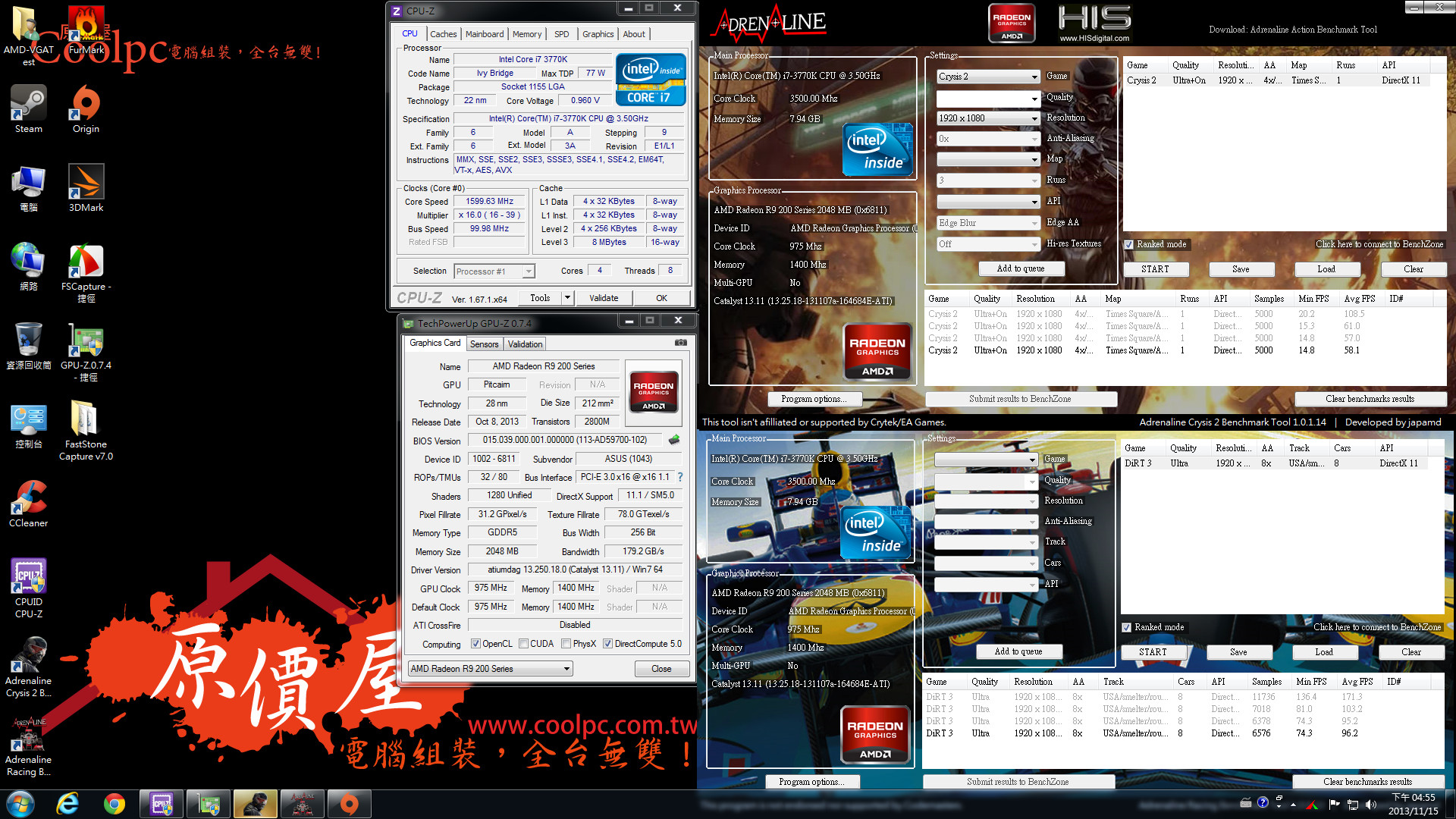
Task: Click the Close button in GPU-Z
Action: (661, 669)
